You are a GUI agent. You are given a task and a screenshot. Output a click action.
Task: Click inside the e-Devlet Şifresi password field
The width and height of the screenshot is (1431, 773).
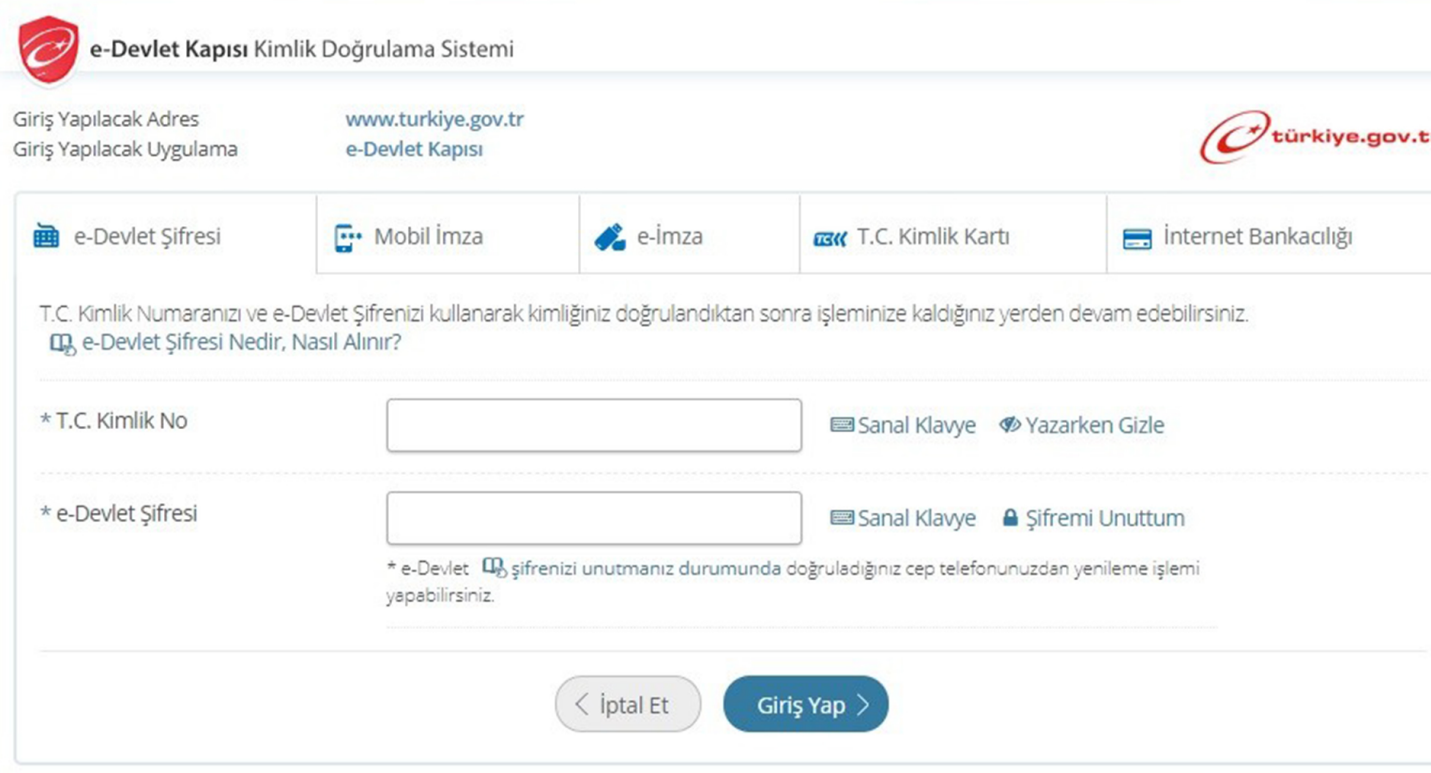tap(593, 516)
